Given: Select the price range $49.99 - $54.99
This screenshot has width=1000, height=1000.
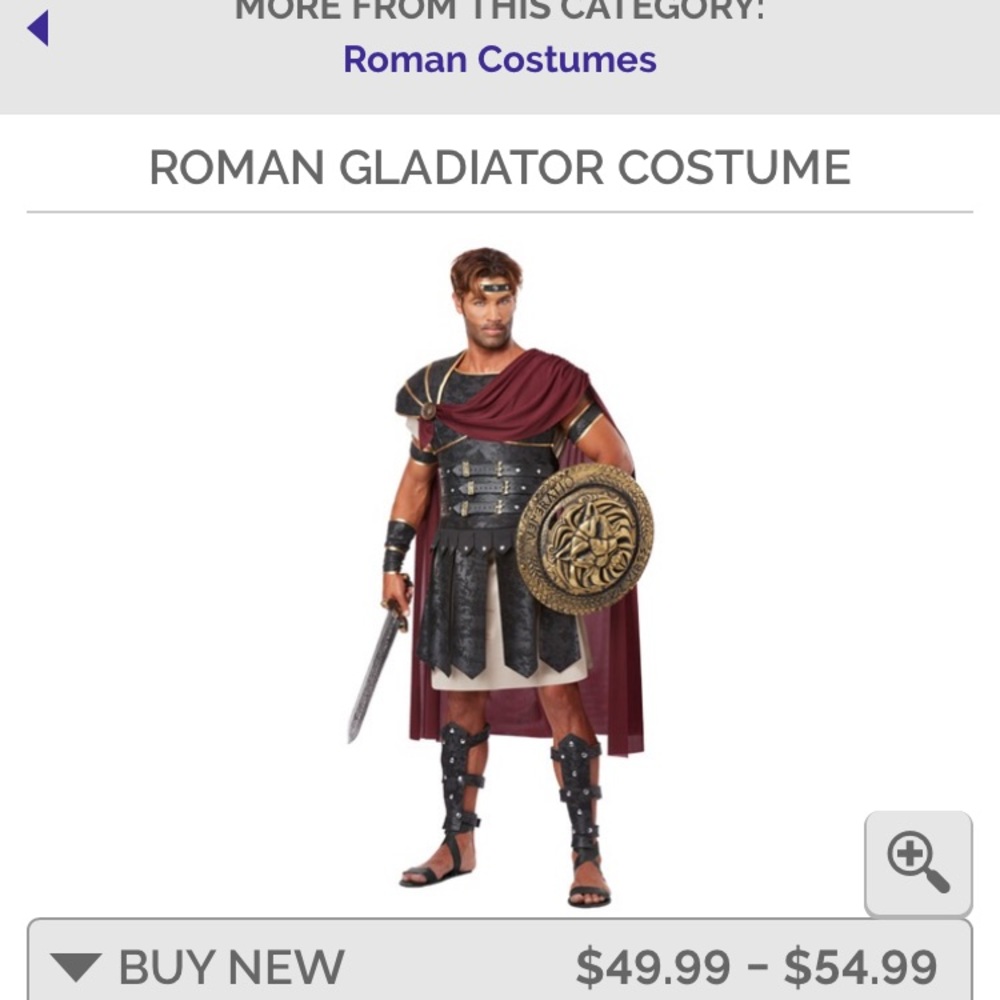Looking at the screenshot, I should click(x=757, y=966).
